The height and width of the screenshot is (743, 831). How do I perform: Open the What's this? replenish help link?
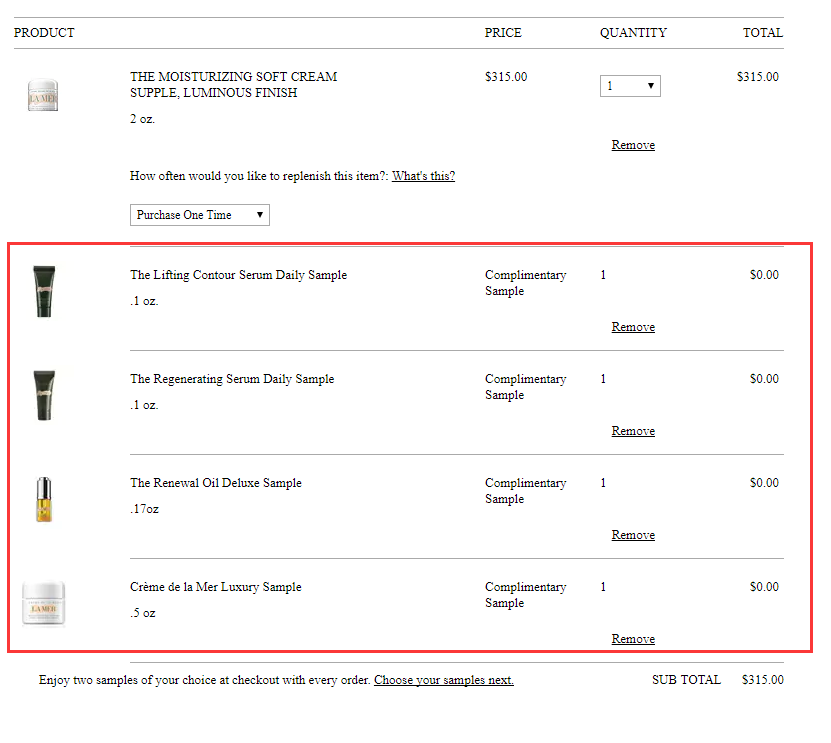[x=423, y=176]
